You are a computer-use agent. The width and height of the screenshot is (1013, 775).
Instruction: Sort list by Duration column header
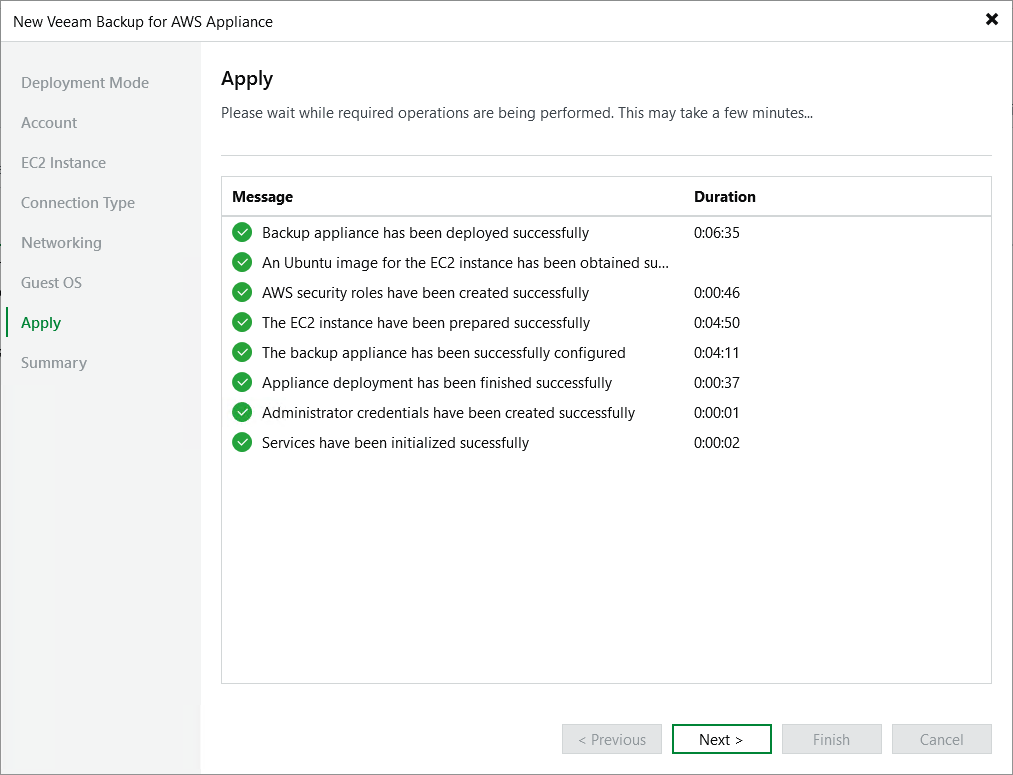pyautogui.click(x=725, y=197)
